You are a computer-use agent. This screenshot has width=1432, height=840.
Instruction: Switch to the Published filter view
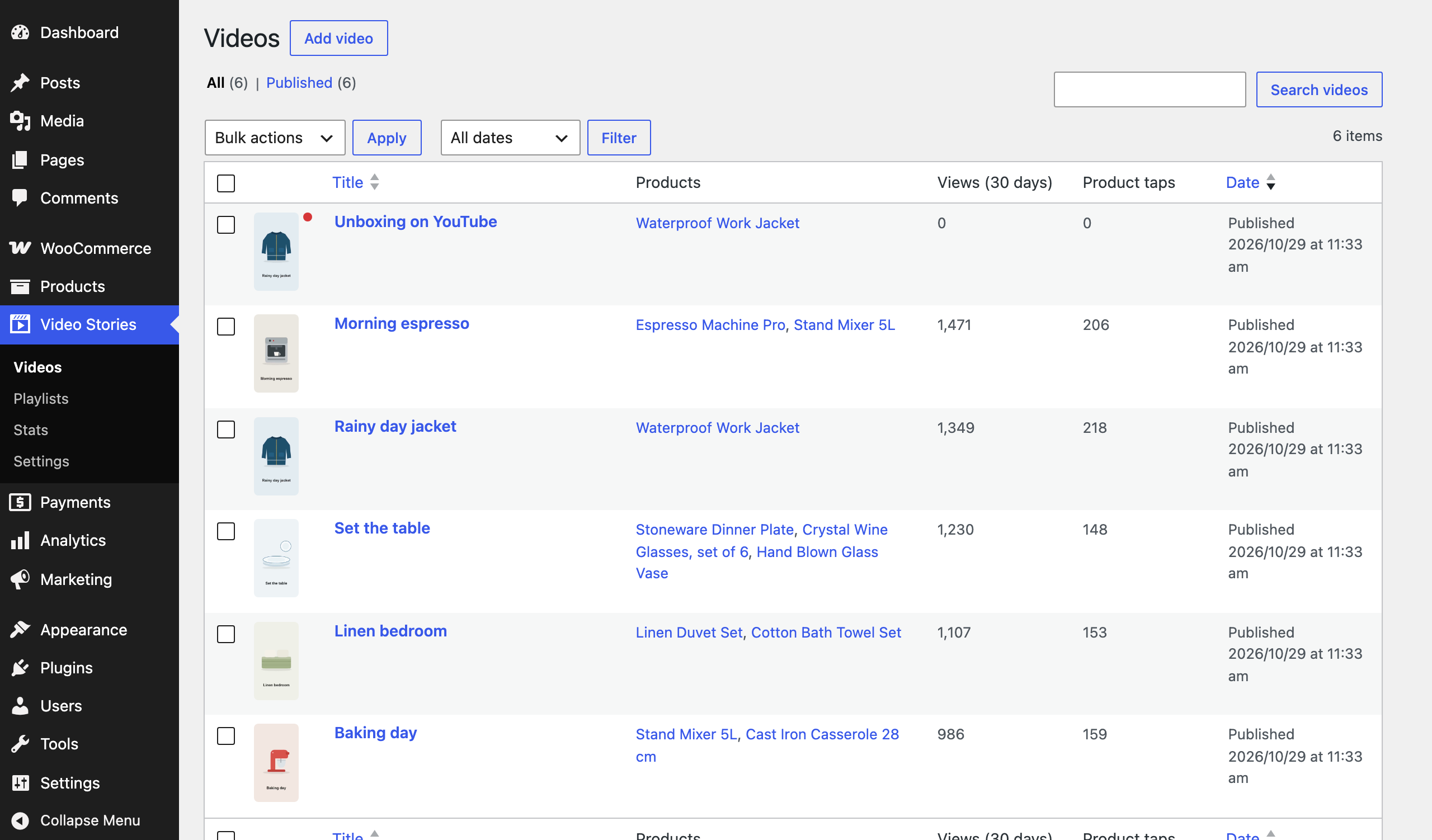click(x=299, y=83)
